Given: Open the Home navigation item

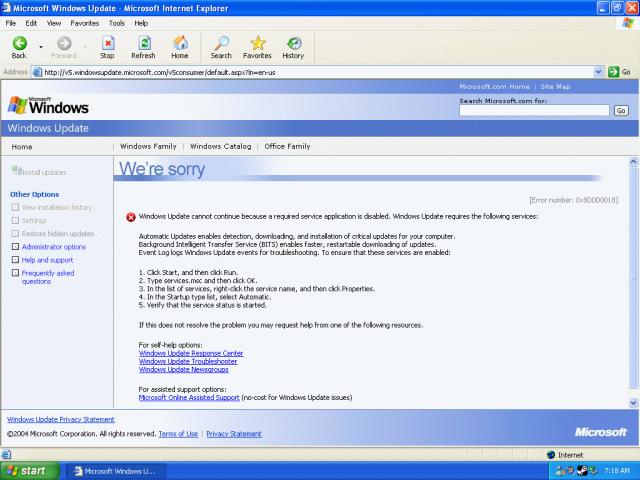Looking at the screenshot, I should pyautogui.click(x=22, y=147).
